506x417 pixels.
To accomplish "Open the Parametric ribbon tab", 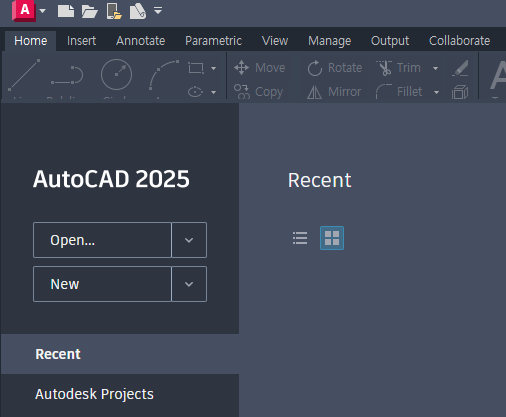I will click(213, 41).
